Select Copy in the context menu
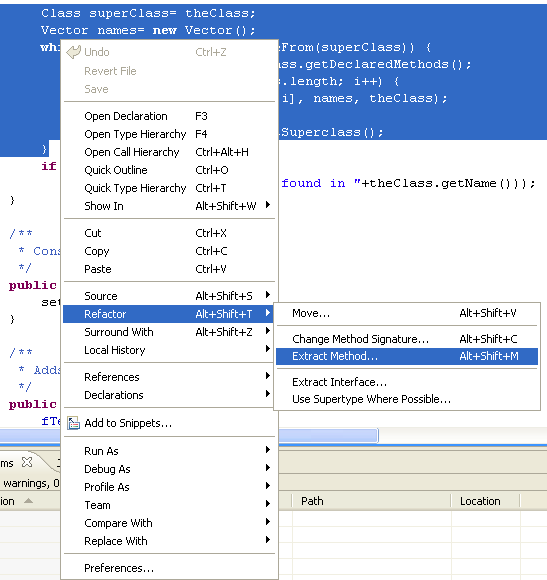The height and width of the screenshot is (580, 547). click(169, 251)
